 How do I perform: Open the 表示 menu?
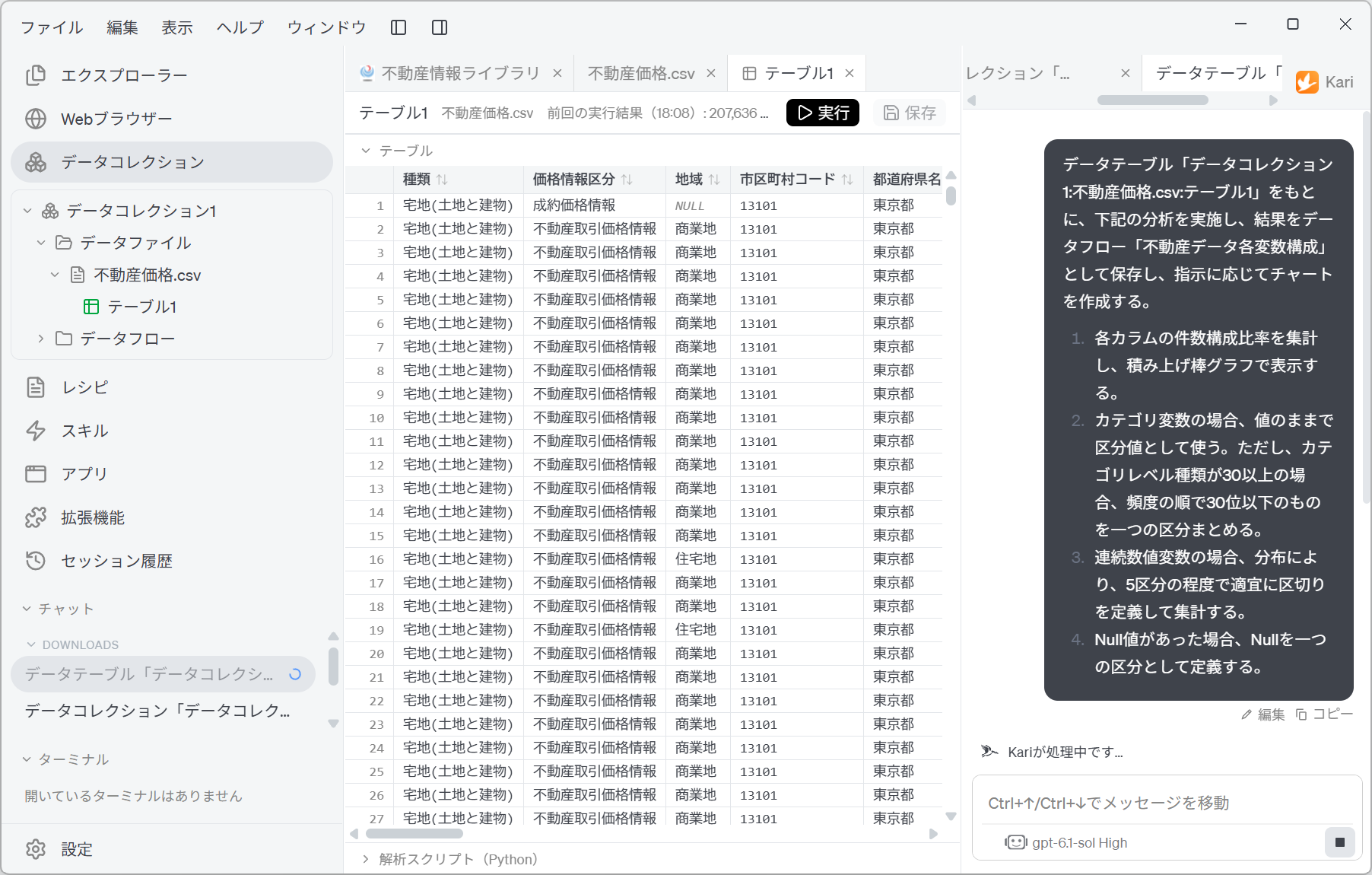(x=177, y=27)
